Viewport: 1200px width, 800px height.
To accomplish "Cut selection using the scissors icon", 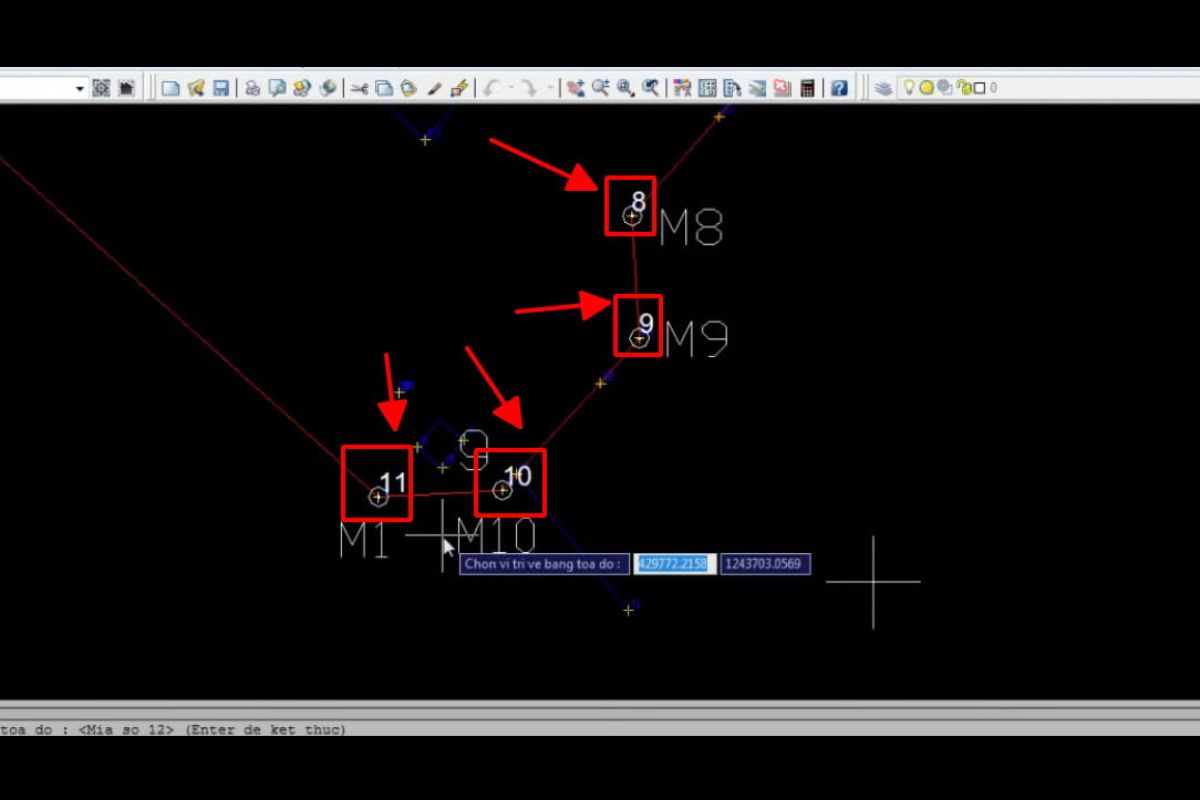I will (360, 87).
